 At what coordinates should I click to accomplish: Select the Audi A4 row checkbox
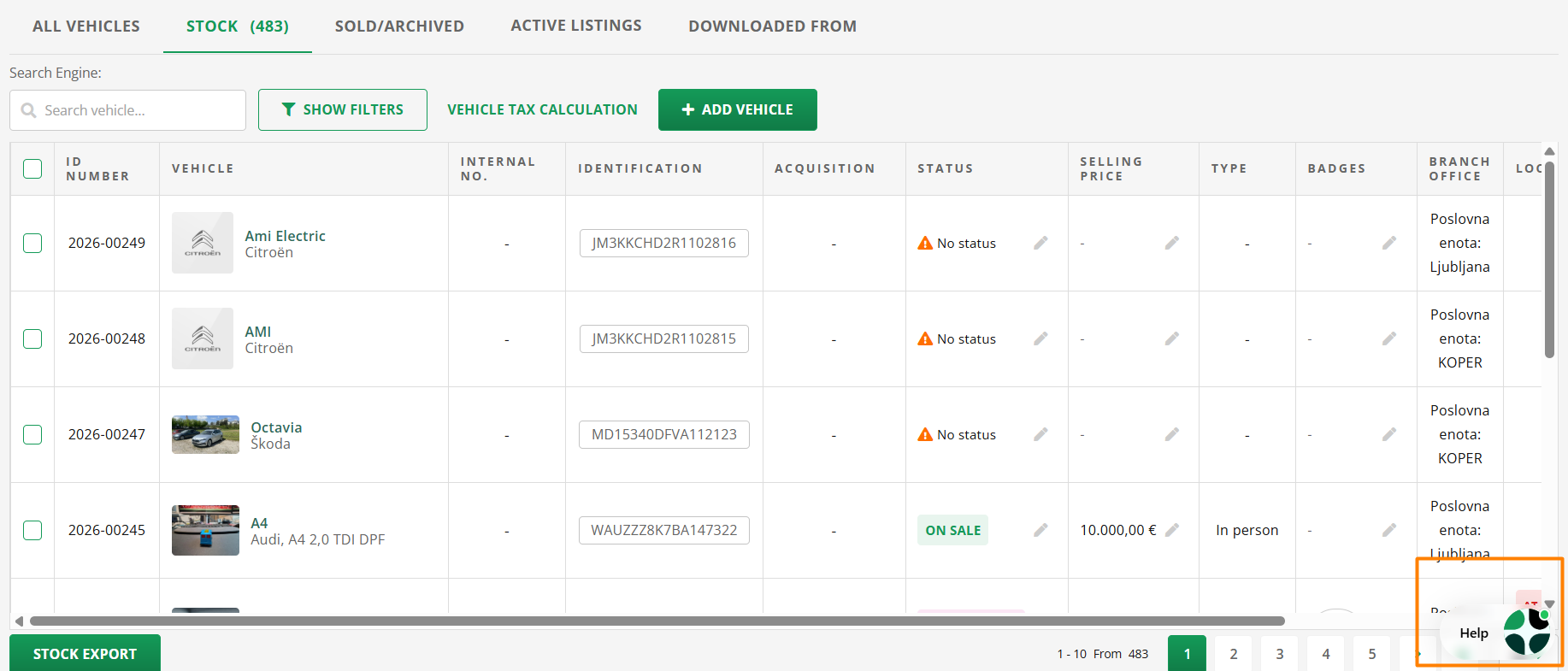coord(32,530)
